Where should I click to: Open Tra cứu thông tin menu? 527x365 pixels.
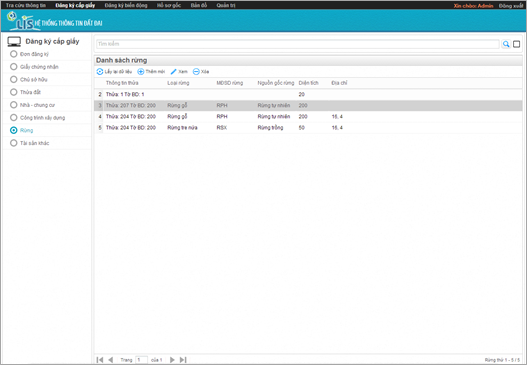[26, 5]
